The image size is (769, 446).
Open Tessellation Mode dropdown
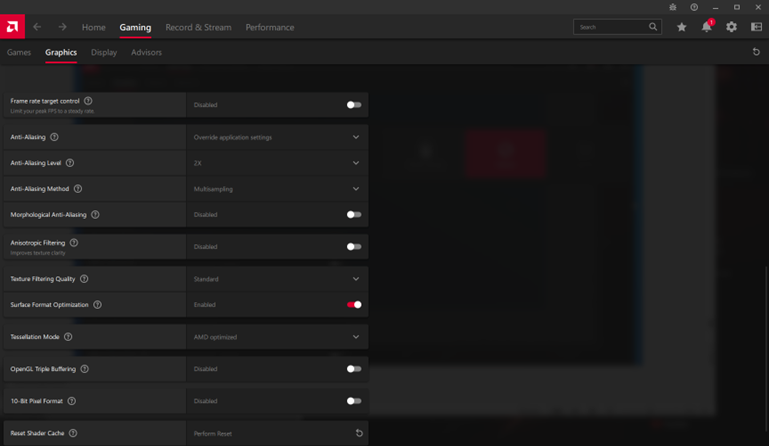click(277, 337)
